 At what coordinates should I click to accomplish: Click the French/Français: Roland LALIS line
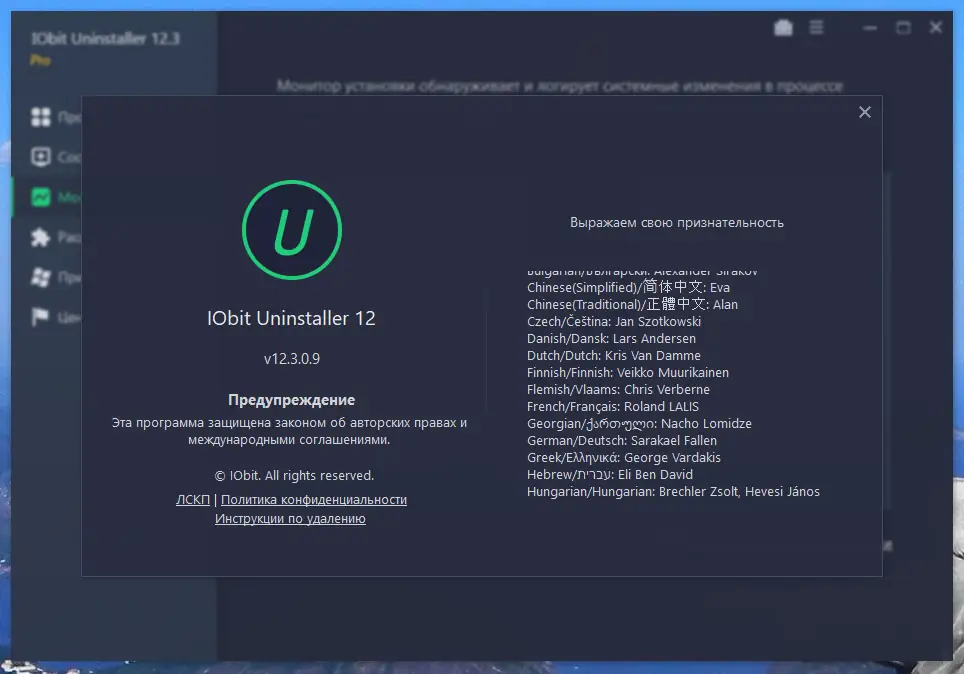[612, 406]
